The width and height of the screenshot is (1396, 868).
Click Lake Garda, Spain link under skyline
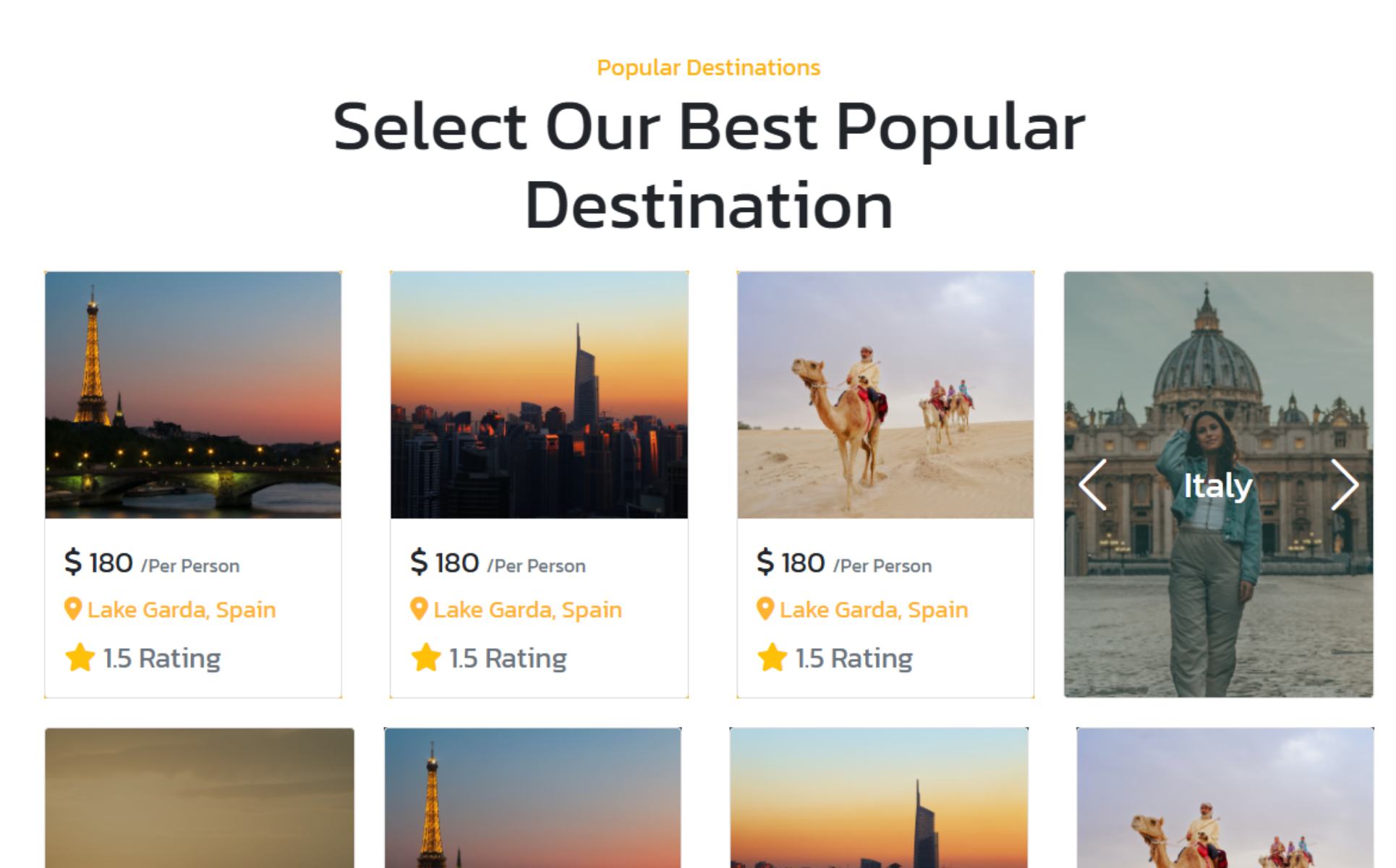pos(527,610)
